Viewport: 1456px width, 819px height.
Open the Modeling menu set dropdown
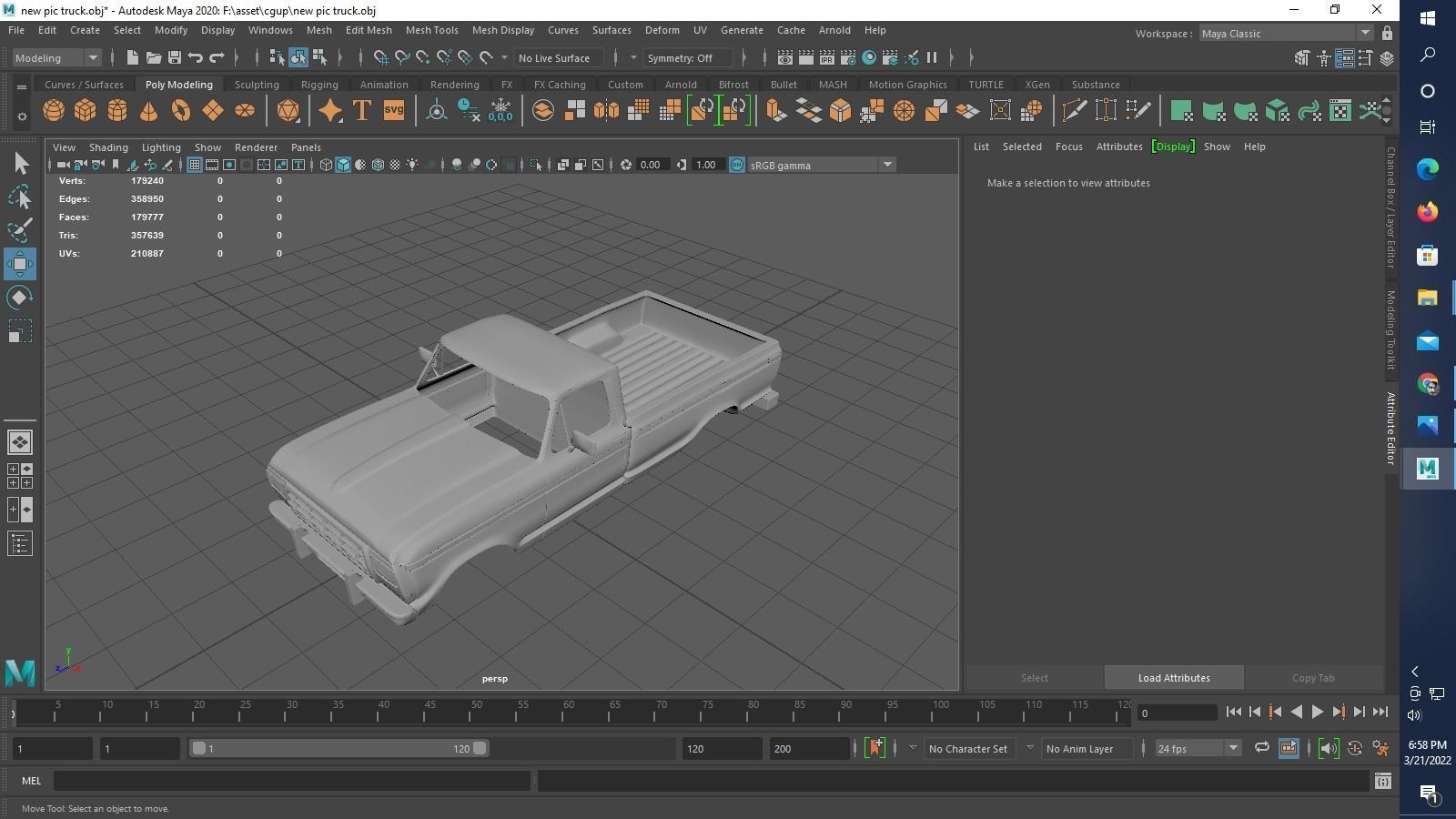pyautogui.click(x=56, y=57)
